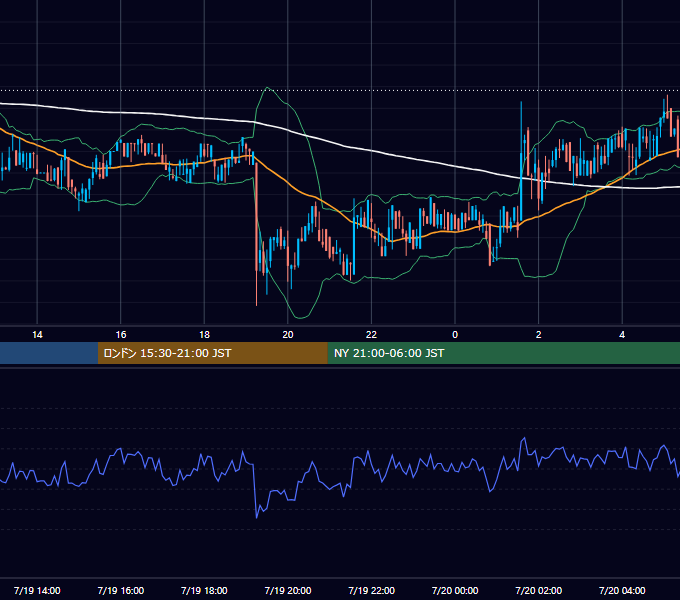
Task: Click the 7/19 16:00 time label
Action: tap(121, 590)
